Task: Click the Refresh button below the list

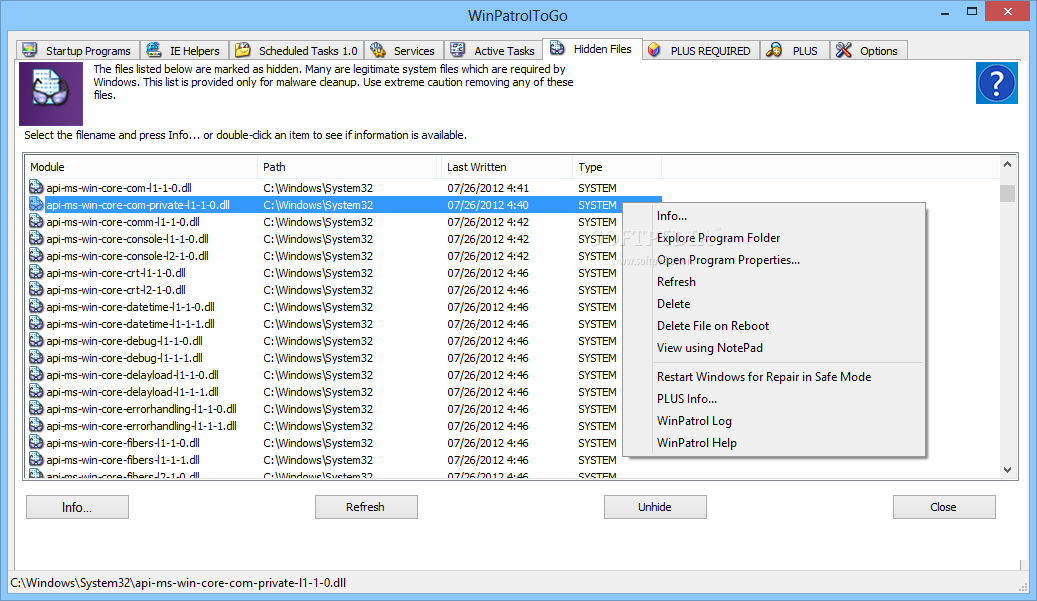Action: click(366, 507)
